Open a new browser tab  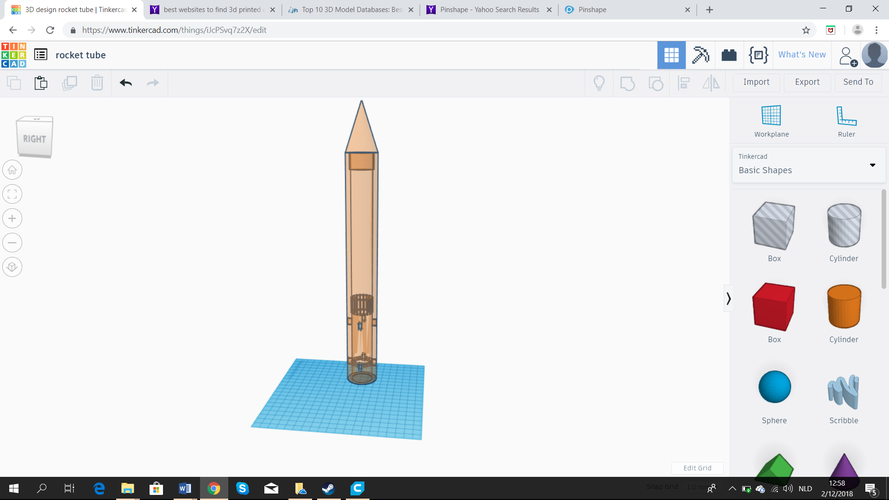(709, 10)
